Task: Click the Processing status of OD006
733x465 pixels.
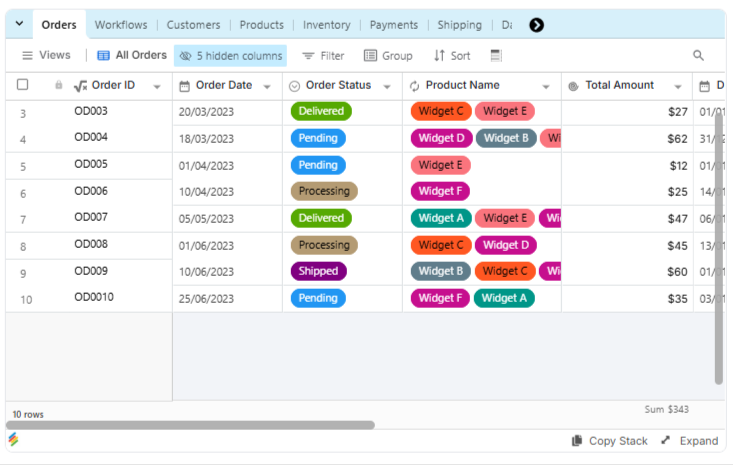Action: point(324,191)
